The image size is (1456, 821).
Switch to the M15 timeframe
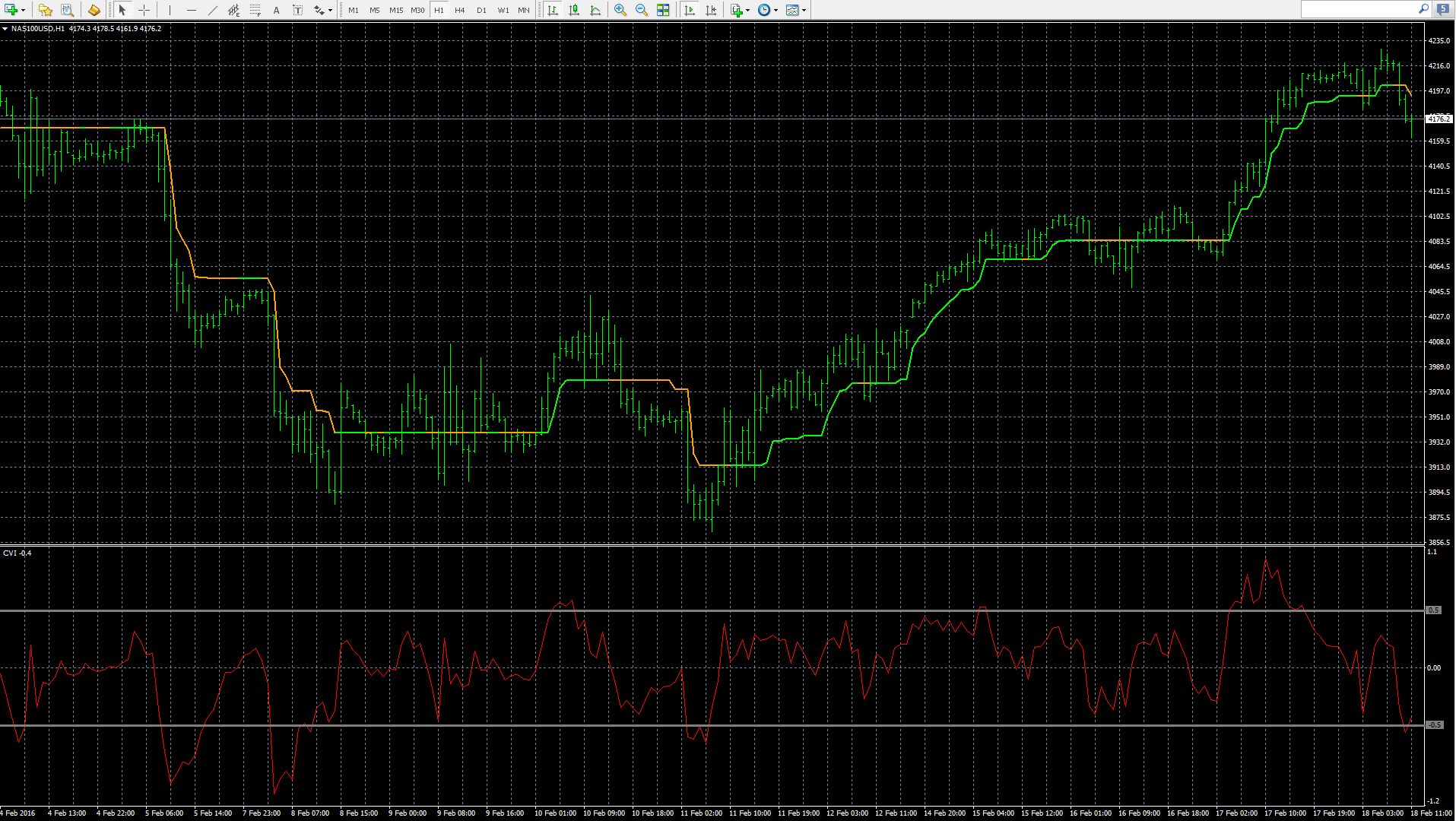(396, 11)
